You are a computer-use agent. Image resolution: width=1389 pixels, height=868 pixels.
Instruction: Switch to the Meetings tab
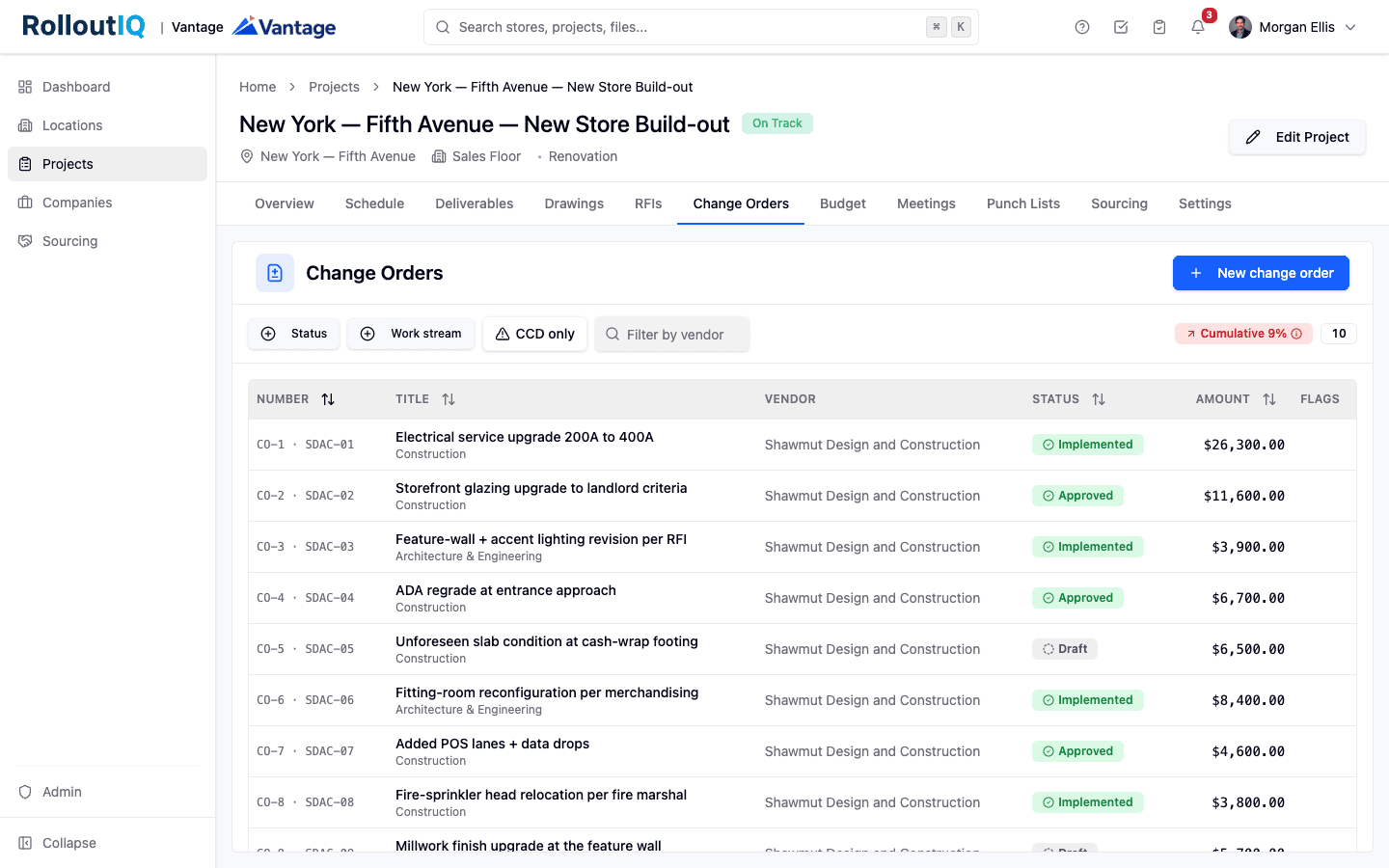tap(926, 203)
